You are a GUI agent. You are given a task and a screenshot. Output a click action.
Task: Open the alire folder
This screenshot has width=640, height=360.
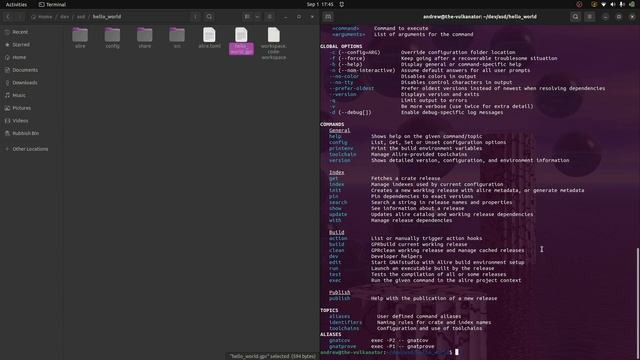80,38
